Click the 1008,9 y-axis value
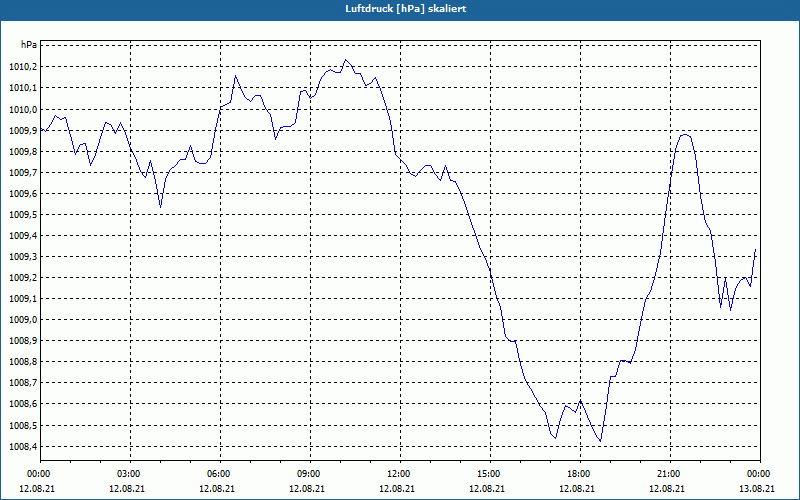 [23, 341]
